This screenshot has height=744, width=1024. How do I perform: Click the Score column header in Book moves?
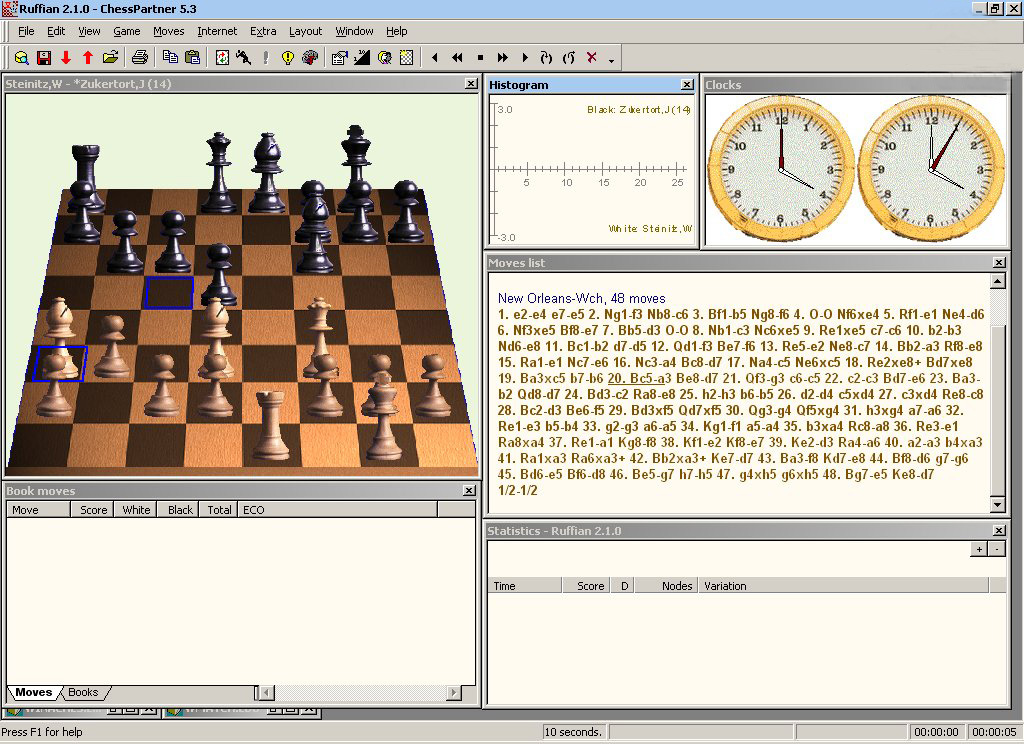click(x=93, y=510)
